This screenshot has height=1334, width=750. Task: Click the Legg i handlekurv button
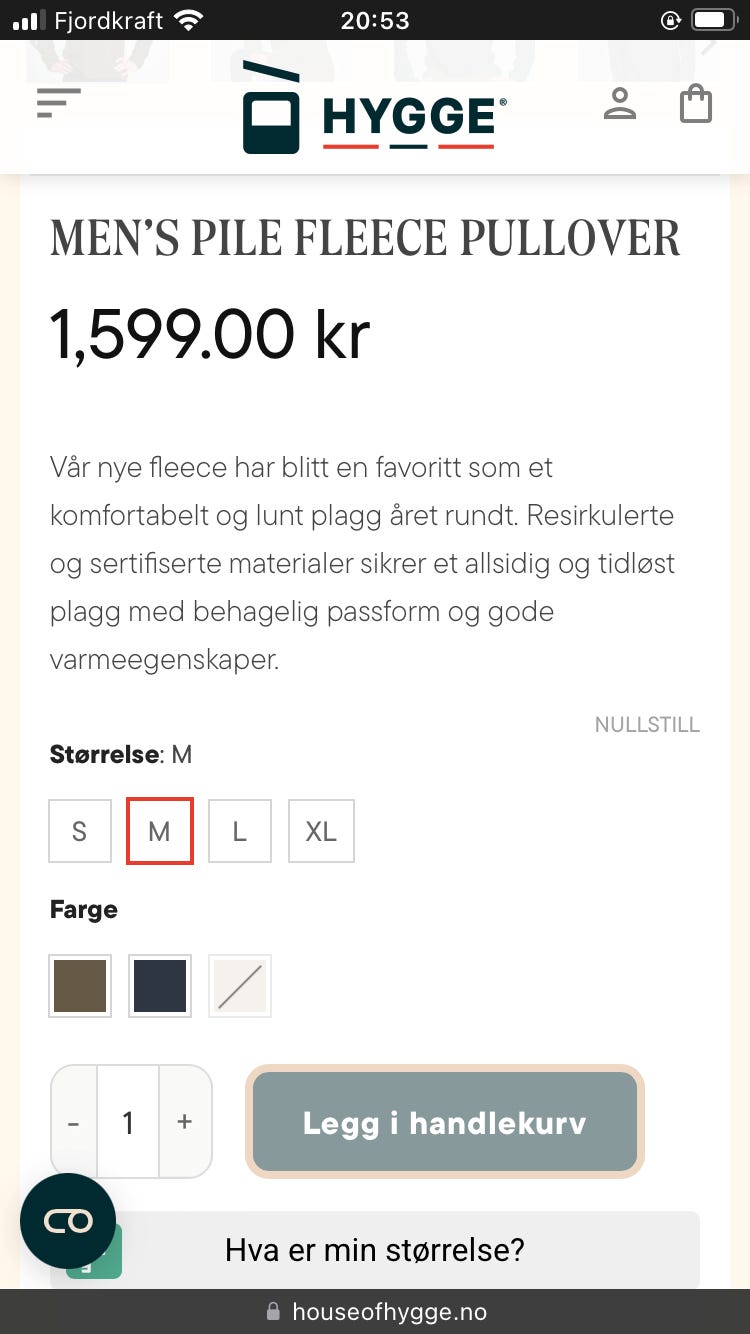tap(444, 1122)
